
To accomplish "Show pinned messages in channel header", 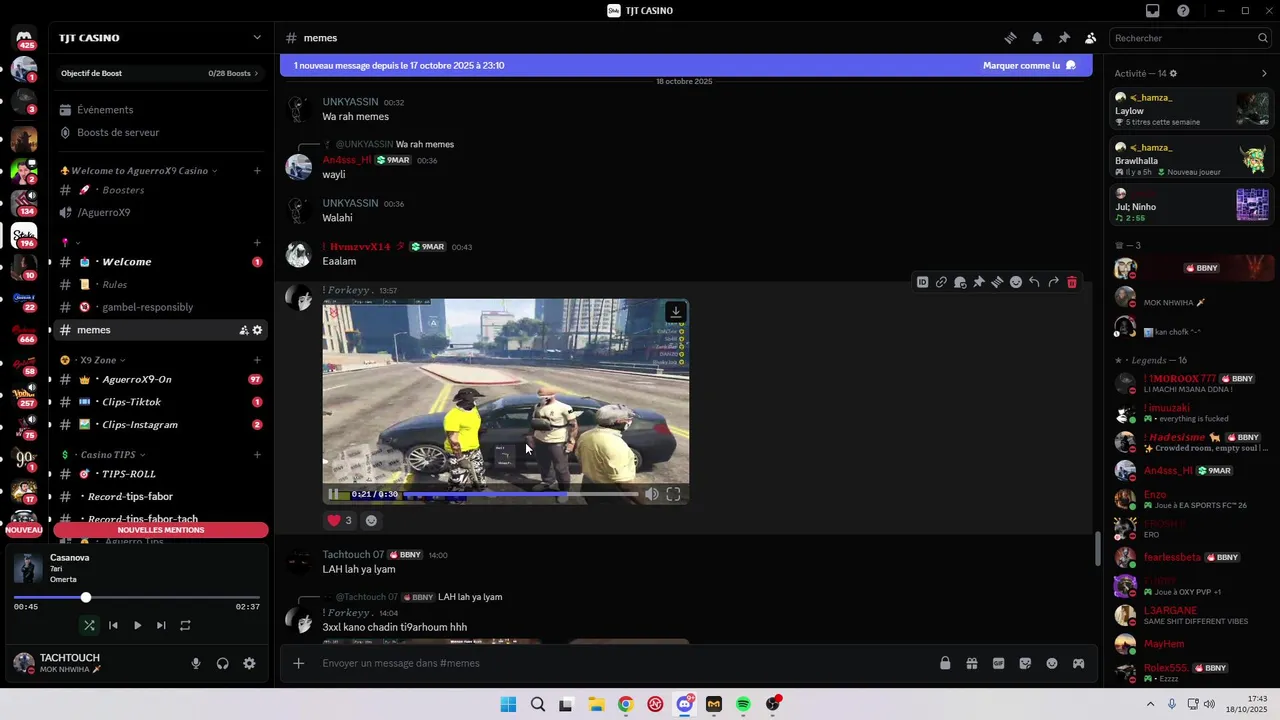I will pyautogui.click(x=1064, y=38).
